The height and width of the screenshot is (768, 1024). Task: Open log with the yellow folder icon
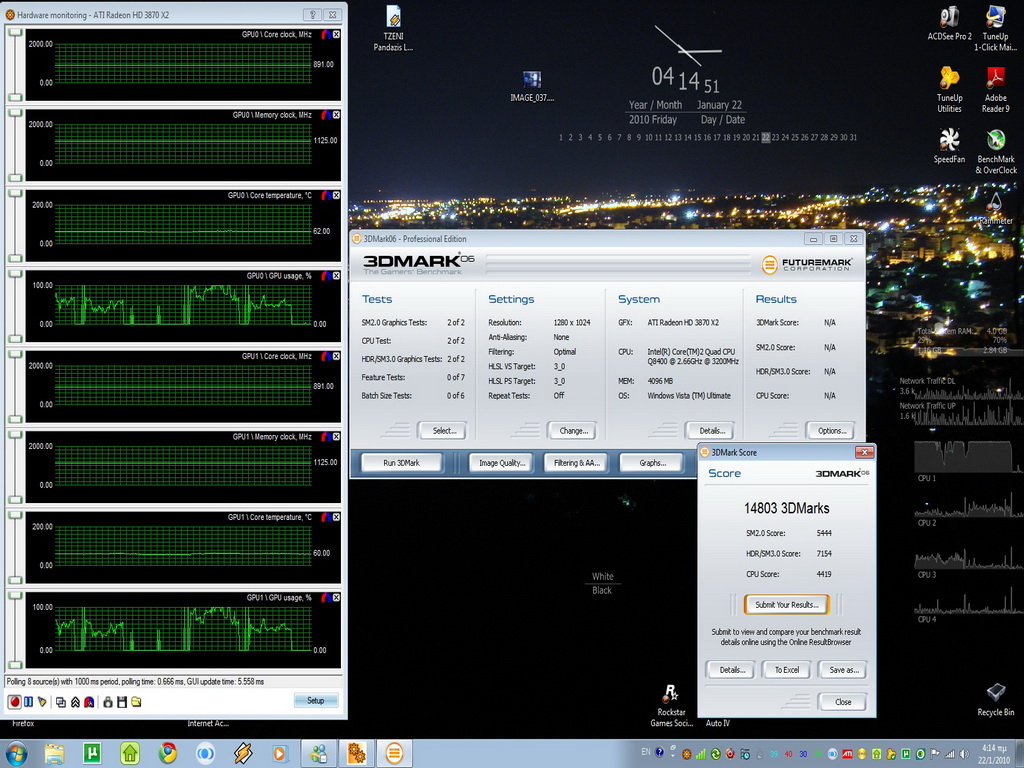click(136, 701)
